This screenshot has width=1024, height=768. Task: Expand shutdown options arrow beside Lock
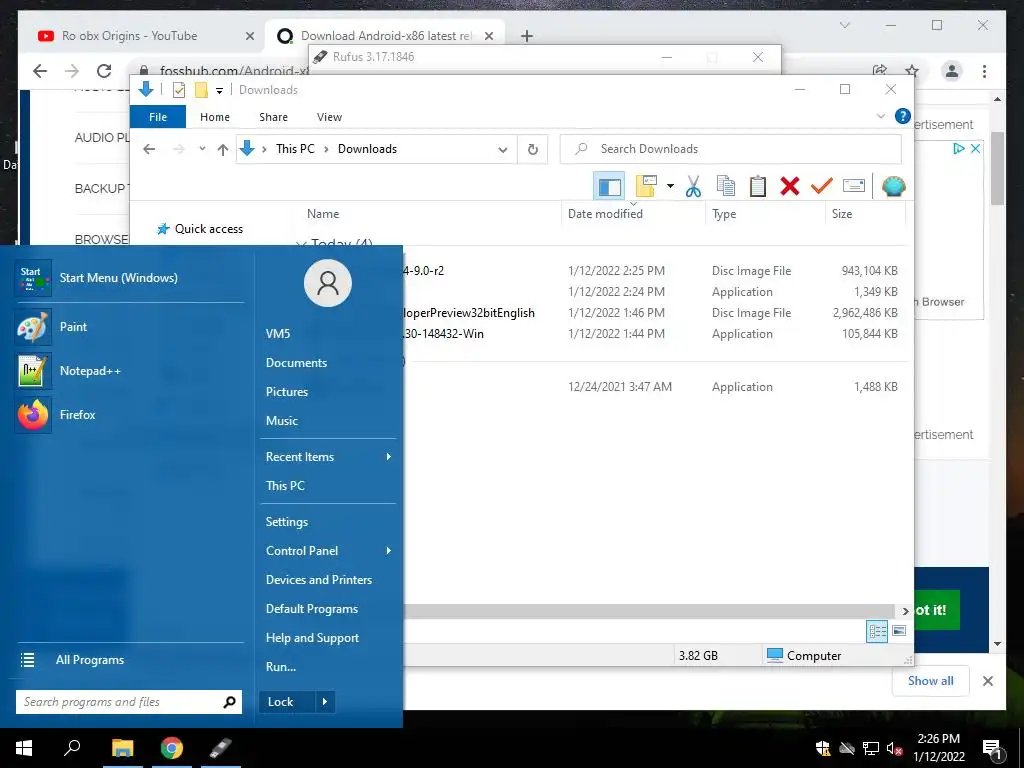(x=325, y=702)
